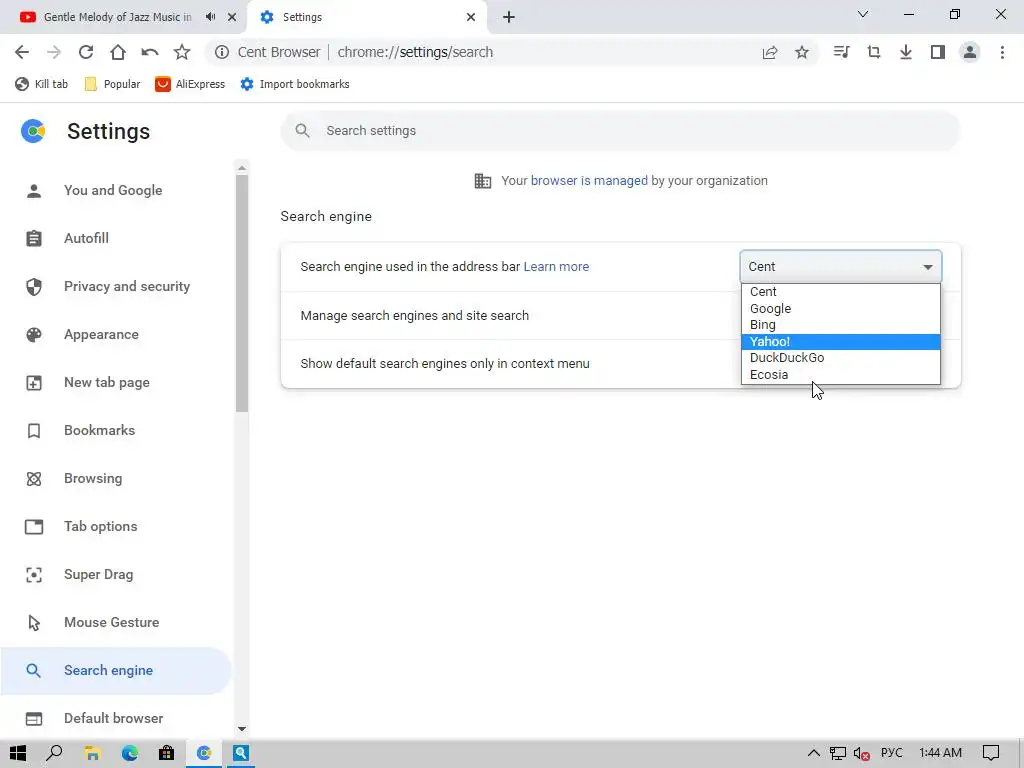Open Privacy and security section

pyautogui.click(x=116, y=287)
